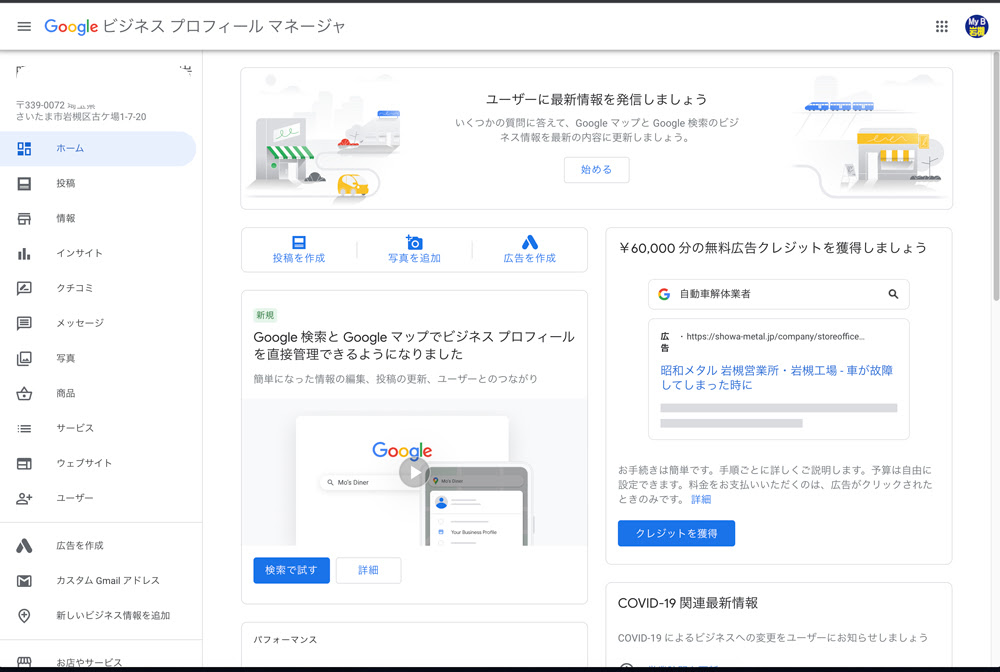
Task: Click クレジットを獲得 to claim ad credit
Action: [676, 533]
